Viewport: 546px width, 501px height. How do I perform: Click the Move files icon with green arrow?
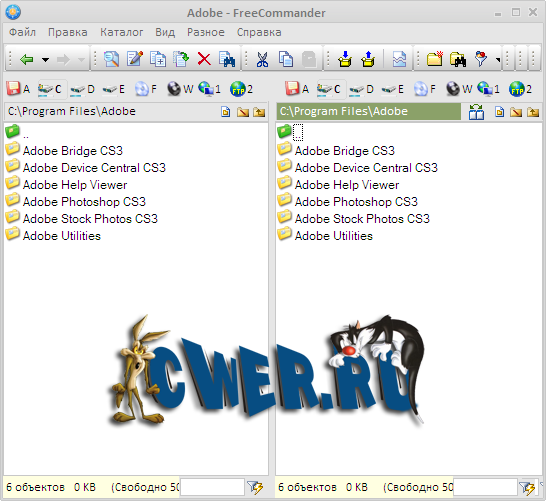click(x=181, y=59)
